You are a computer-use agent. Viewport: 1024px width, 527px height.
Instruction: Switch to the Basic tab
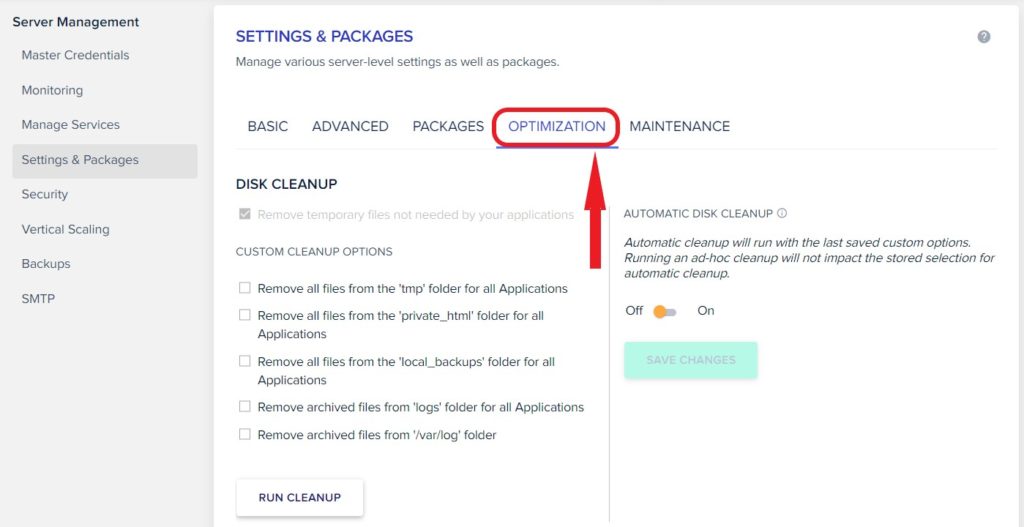(x=268, y=126)
